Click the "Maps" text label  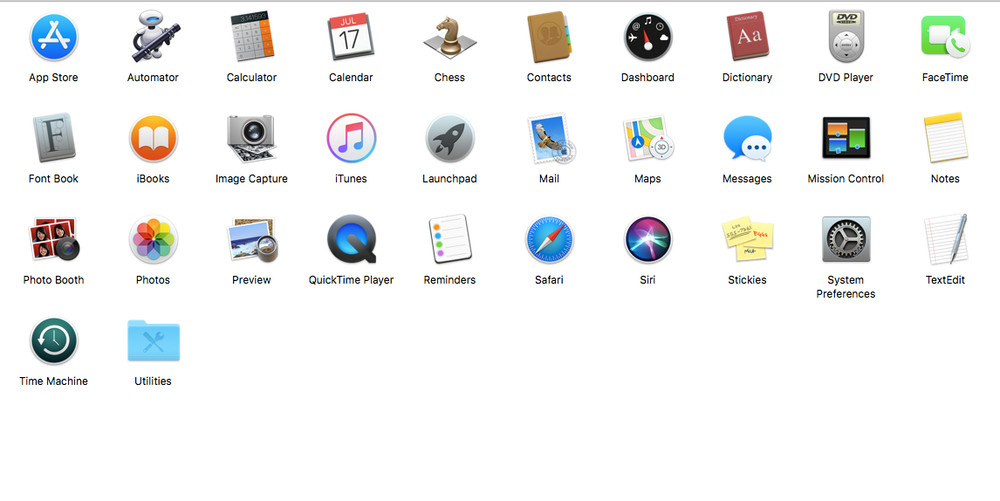click(648, 179)
